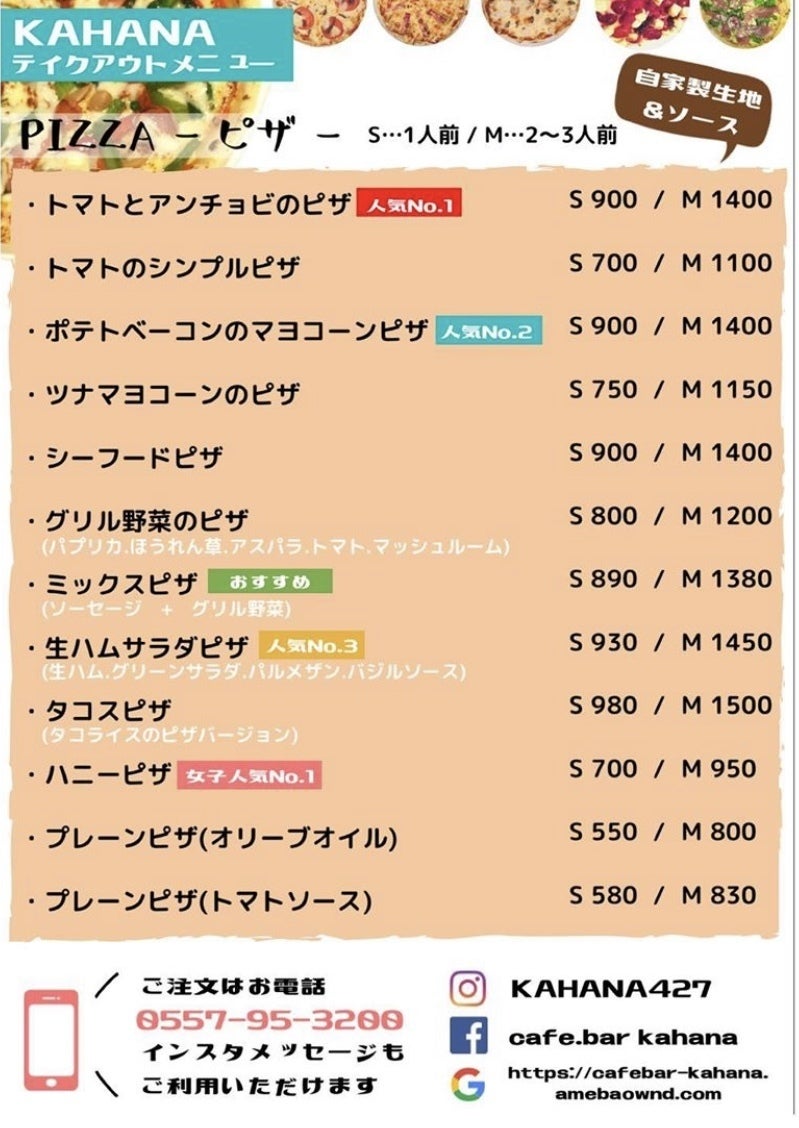Click the red 人気No.1 badge
Image resolution: width=799 pixels, height=1128 pixels.
click(409, 205)
